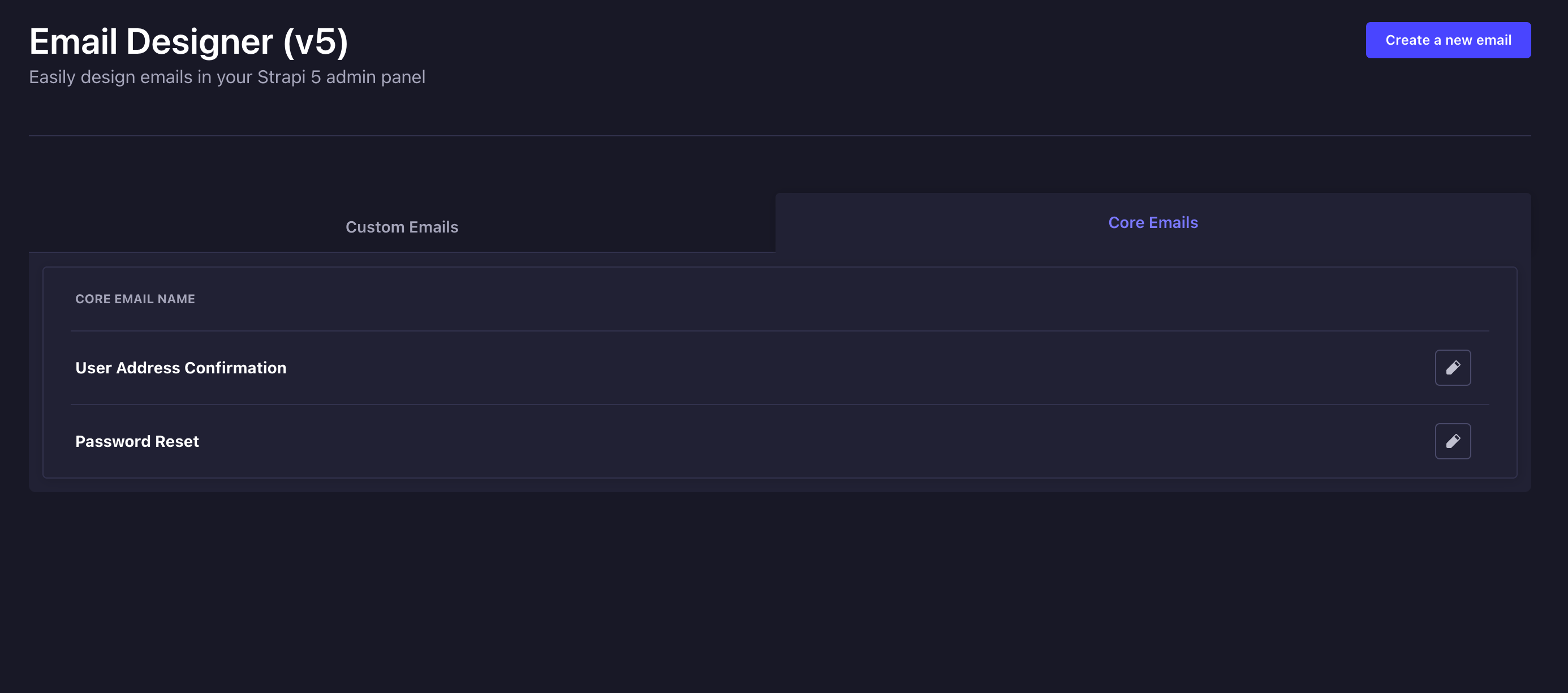This screenshot has height=693, width=1568.
Task: Click the Email Designer (v5) heading
Action: tap(189, 41)
